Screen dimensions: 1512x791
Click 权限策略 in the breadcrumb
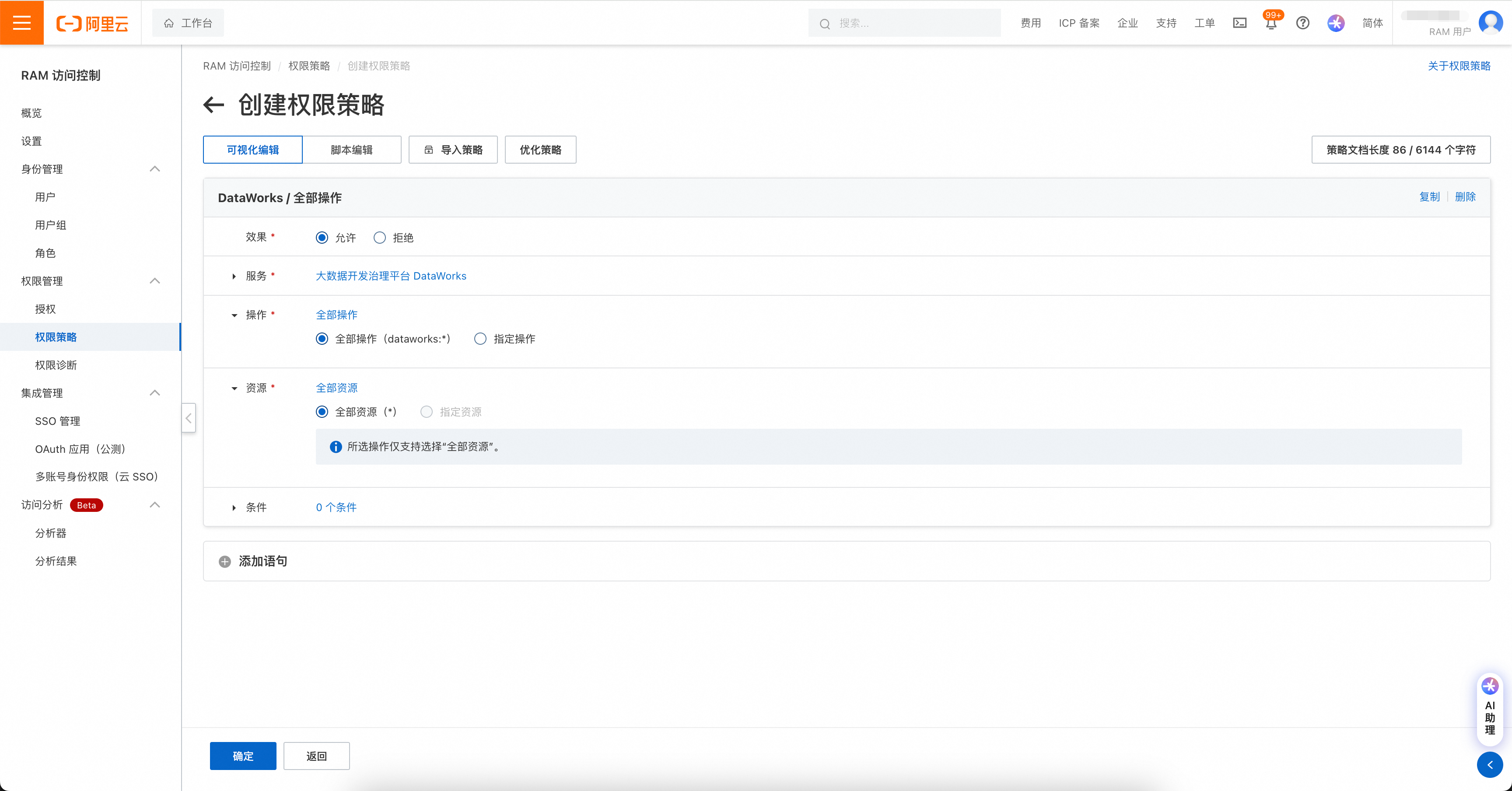[x=309, y=66]
